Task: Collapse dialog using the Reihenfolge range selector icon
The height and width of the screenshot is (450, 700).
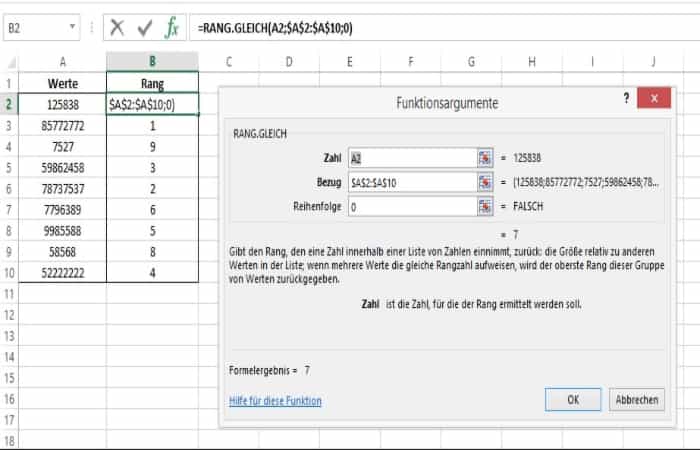Action: point(485,207)
